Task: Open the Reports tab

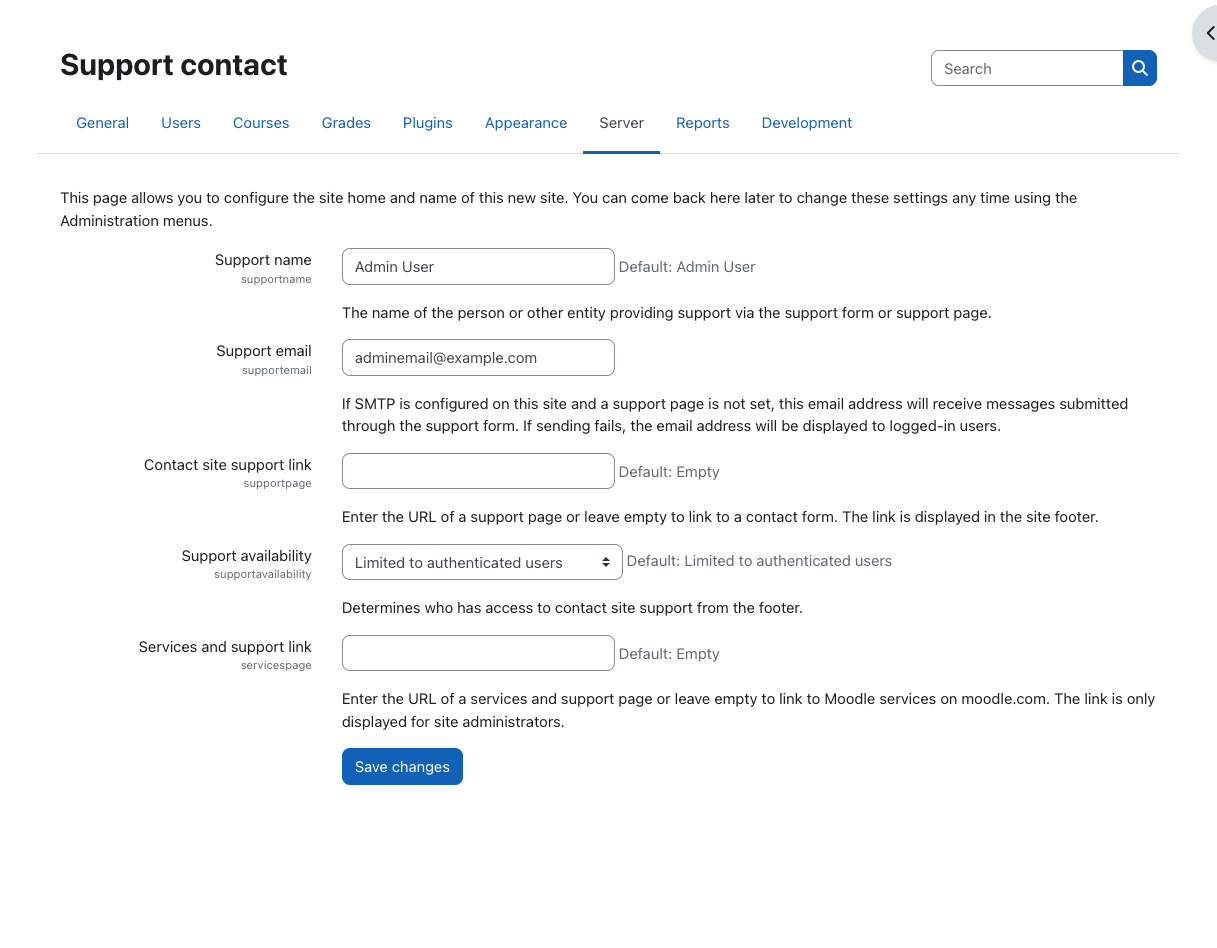Action: coord(702,123)
